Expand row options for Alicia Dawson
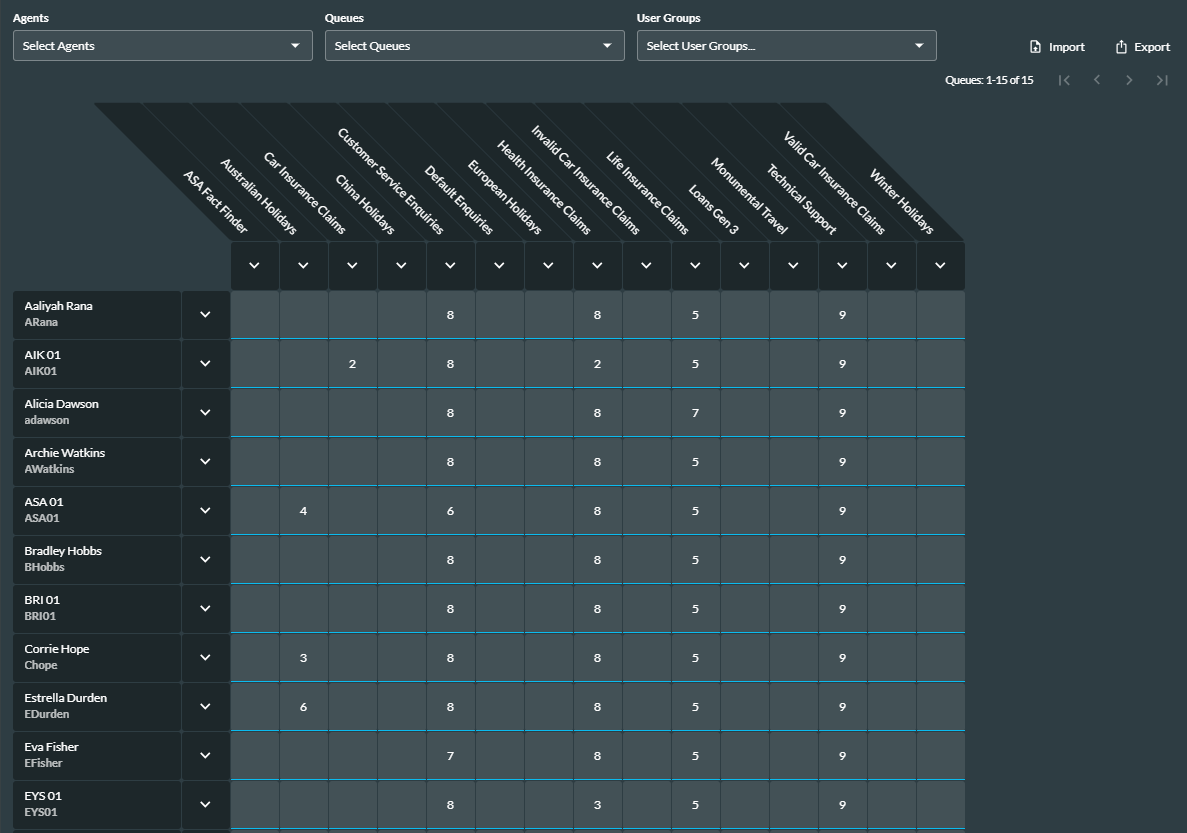This screenshot has width=1187, height=833. tap(205, 413)
